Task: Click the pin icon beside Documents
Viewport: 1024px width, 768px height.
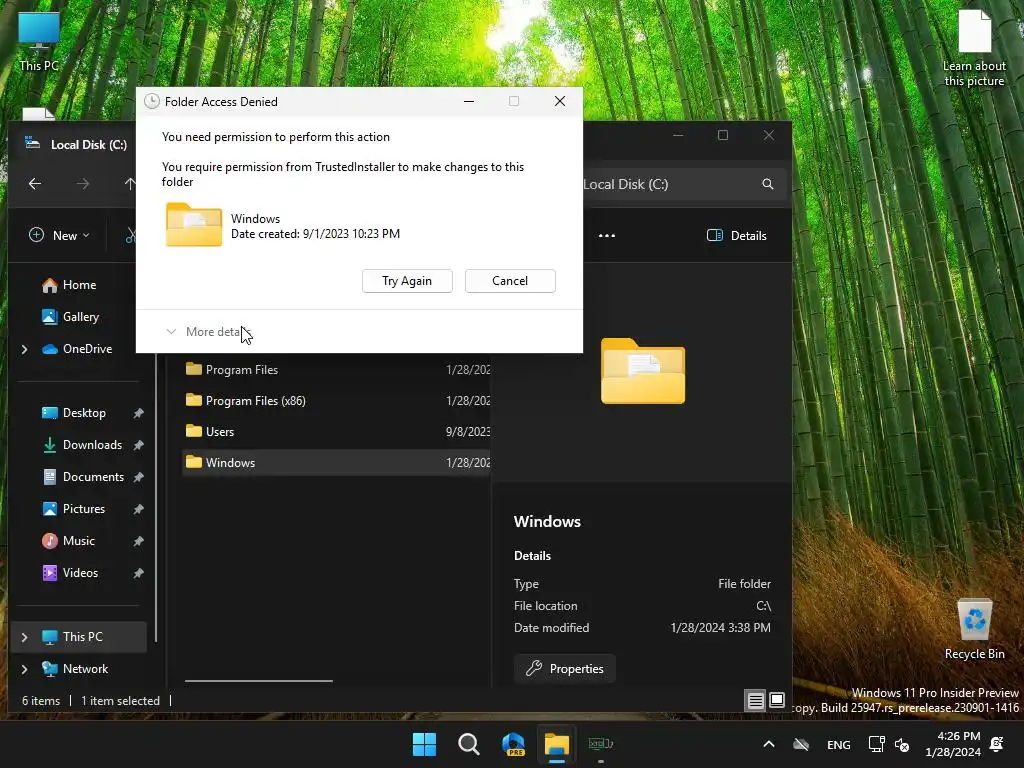Action: [x=138, y=477]
